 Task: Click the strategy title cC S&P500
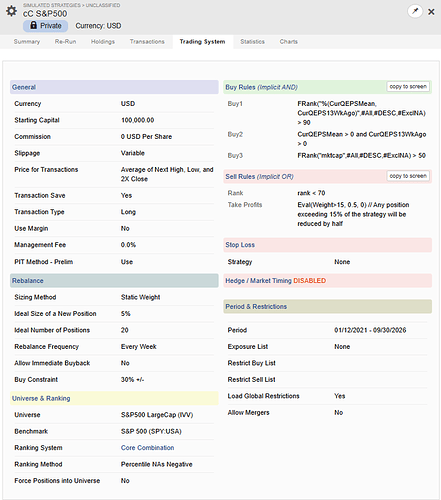click(x=45, y=14)
